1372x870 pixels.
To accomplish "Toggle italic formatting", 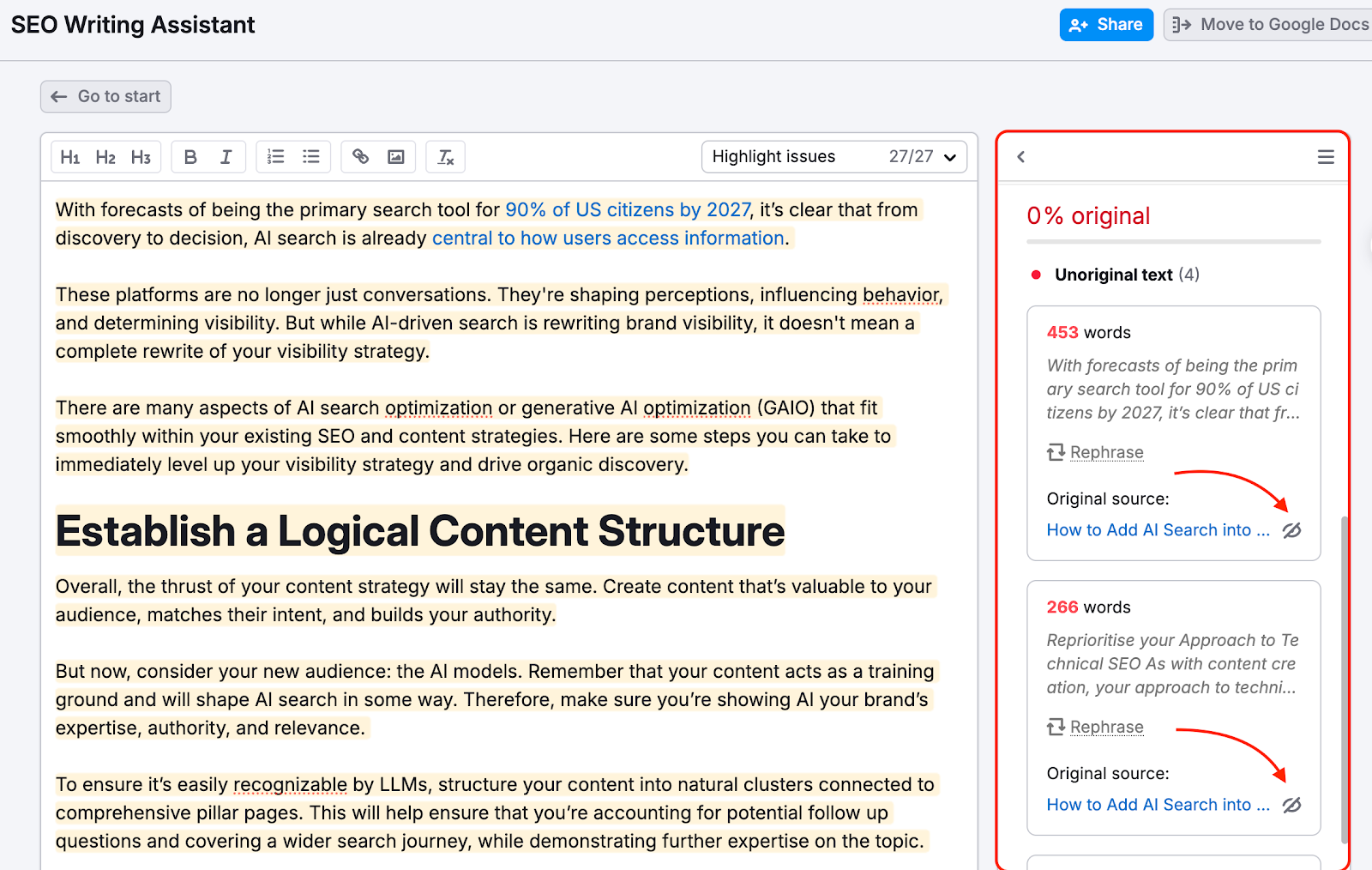I will (x=226, y=156).
